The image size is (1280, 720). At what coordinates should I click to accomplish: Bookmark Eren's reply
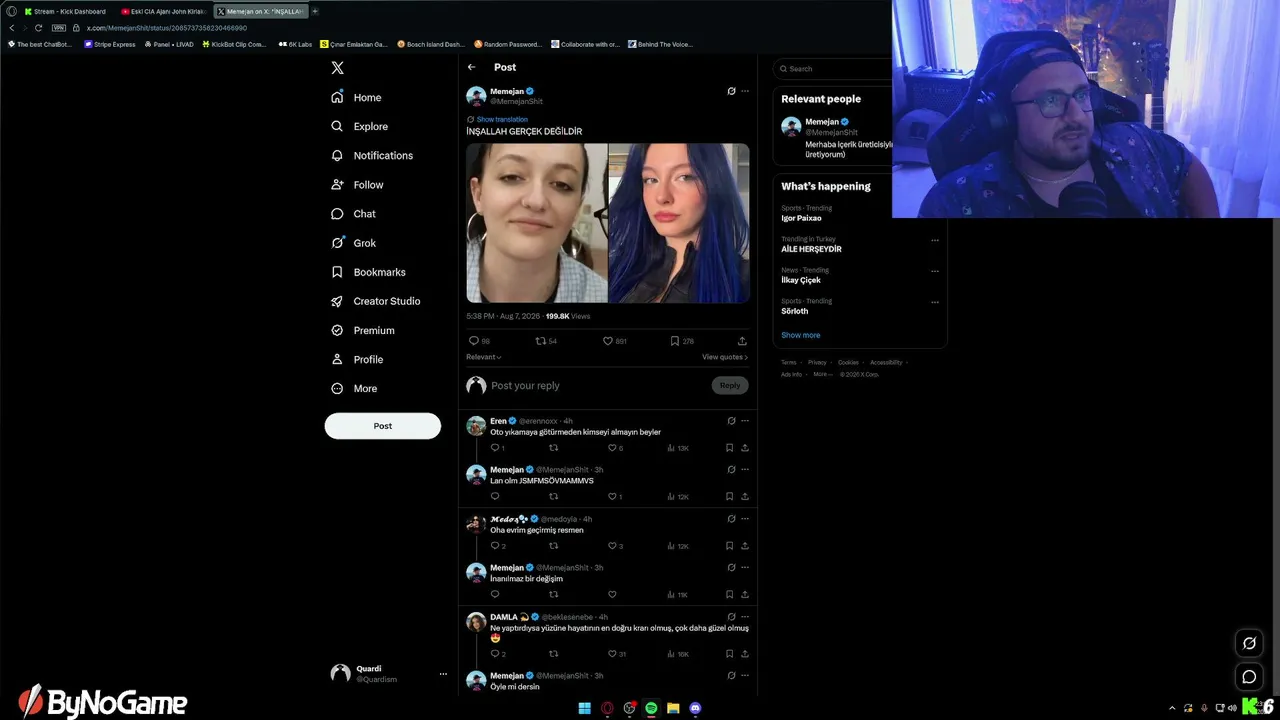pos(729,448)
